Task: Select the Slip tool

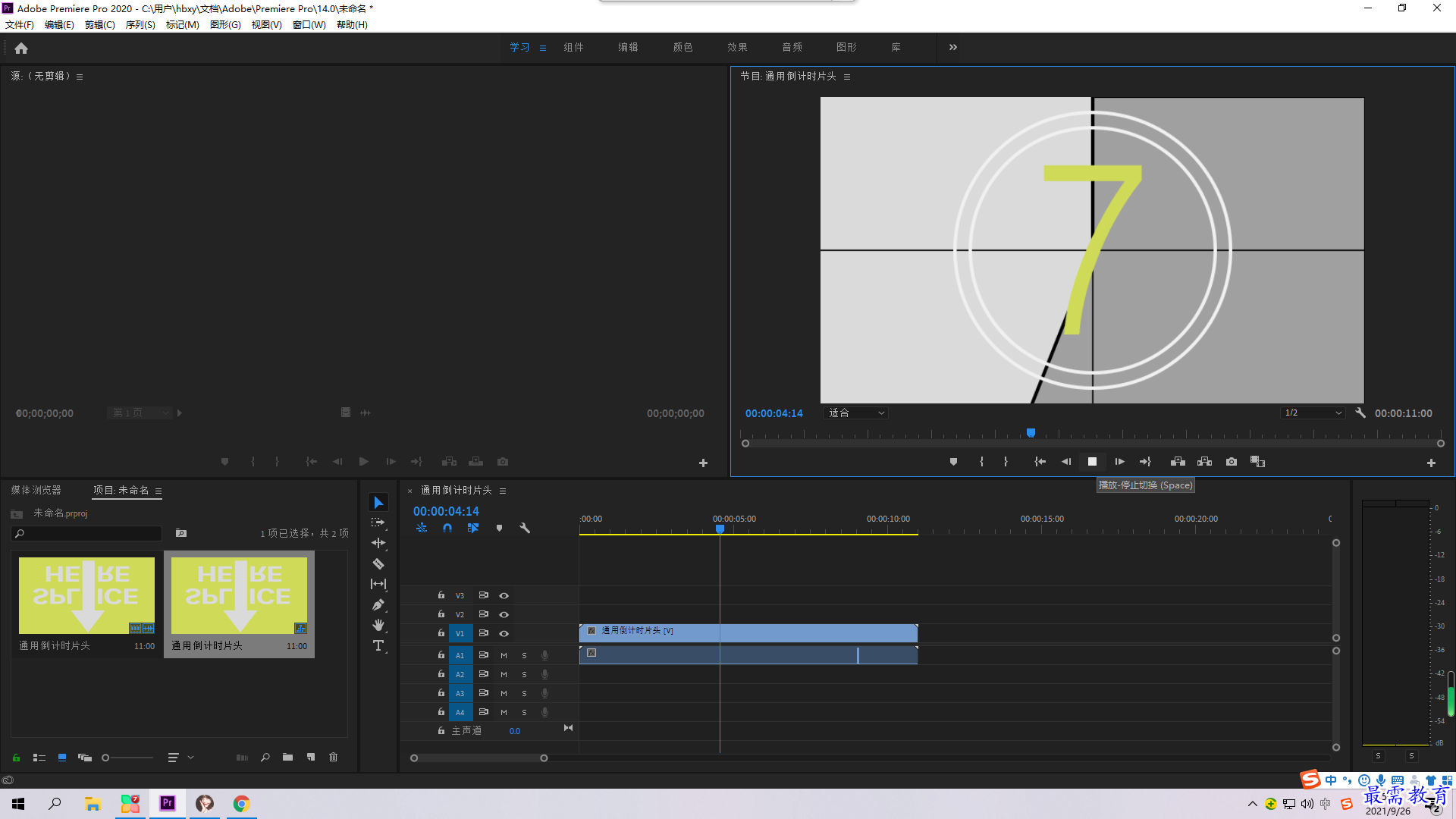Action: tap(378, 584)
